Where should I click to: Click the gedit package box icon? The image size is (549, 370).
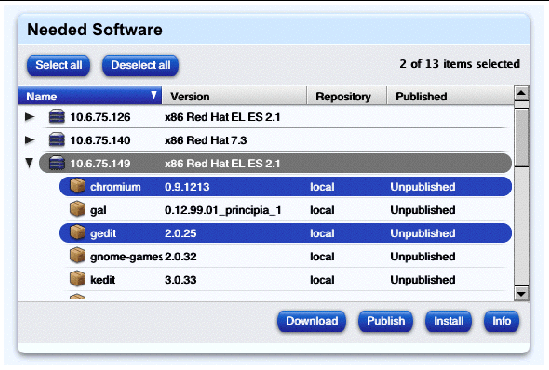77,232
